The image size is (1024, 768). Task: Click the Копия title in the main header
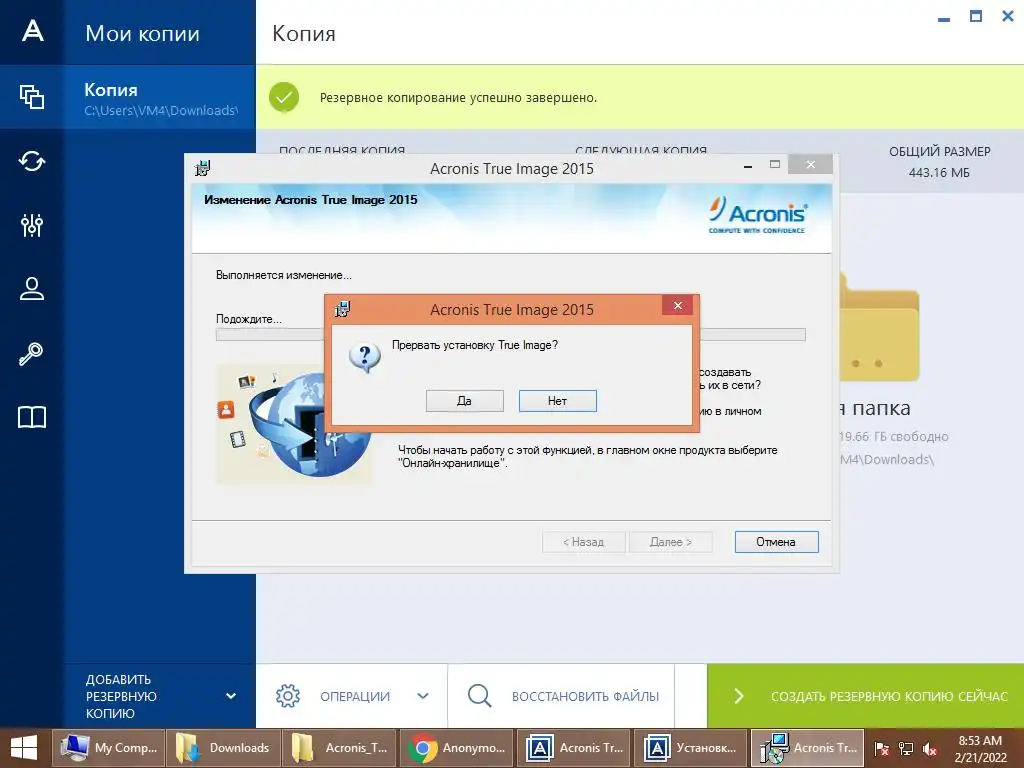pos(304,33)
